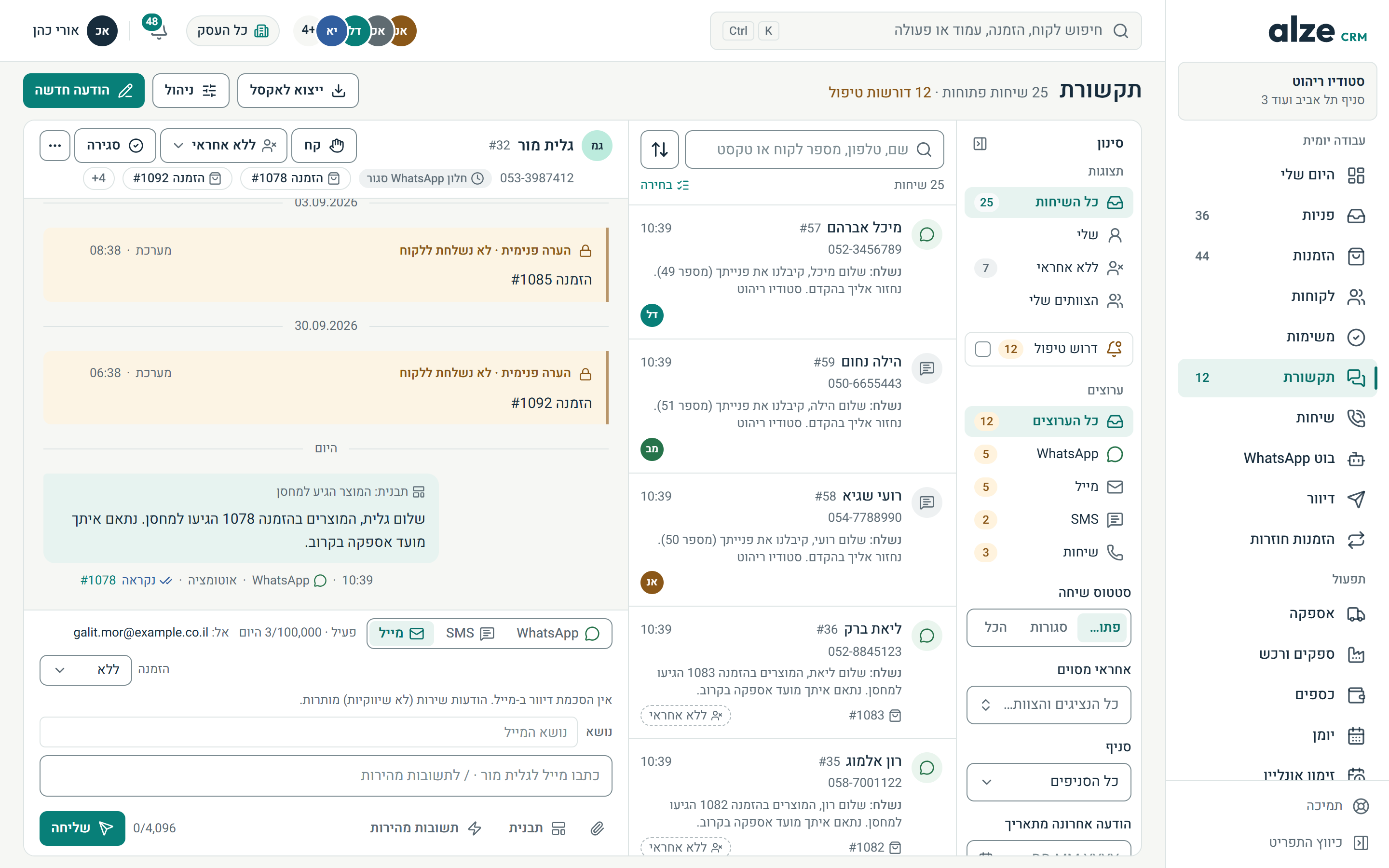
Task: Collapse the menu via כיווץ התפריט
Action: [1319, 842]
